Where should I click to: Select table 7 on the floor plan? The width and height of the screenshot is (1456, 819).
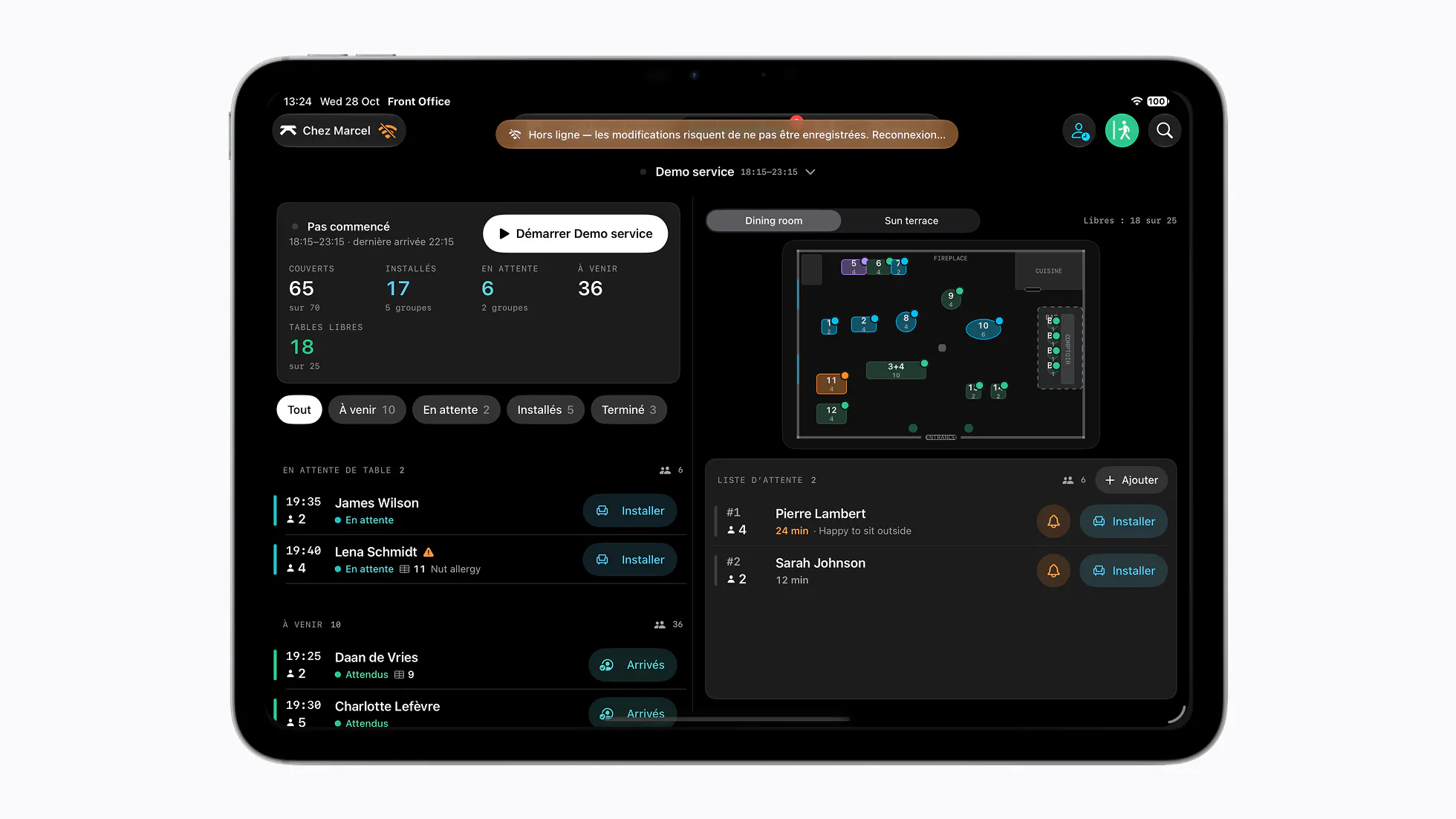tap(898, 267)
